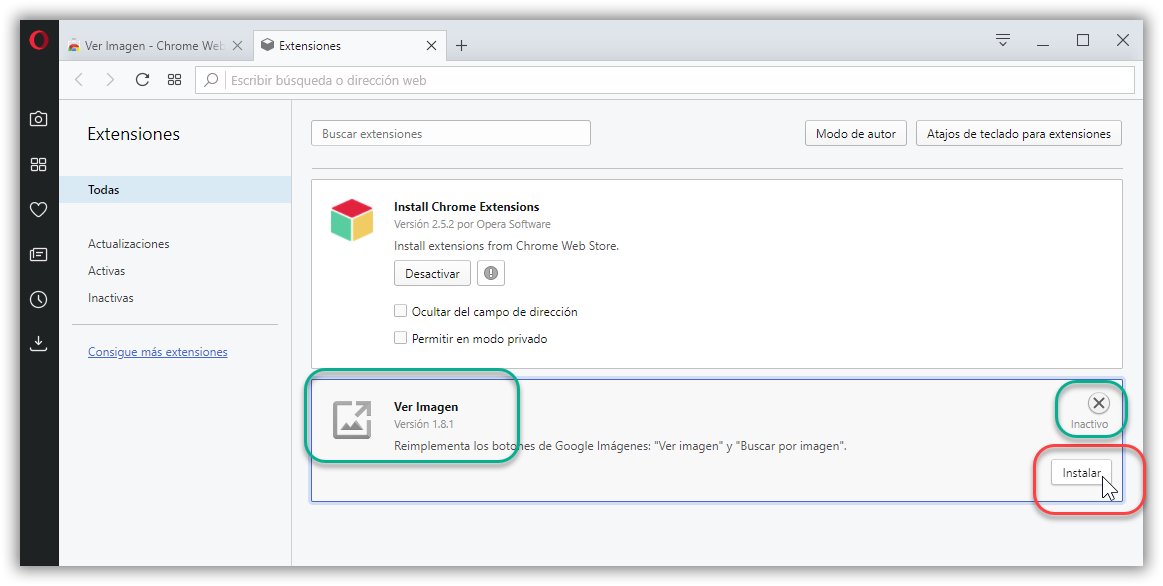Image resolution: width=1163 pixels, height=586 pixels.
Task: Remove Ver Imagen with the X icon
Action: (x=1098, y=403)
